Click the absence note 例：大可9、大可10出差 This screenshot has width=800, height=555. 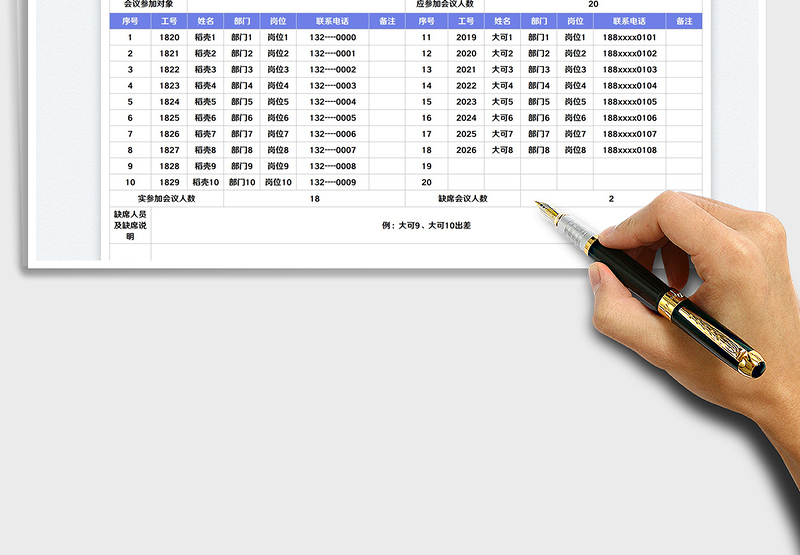[x=427, y=225]
